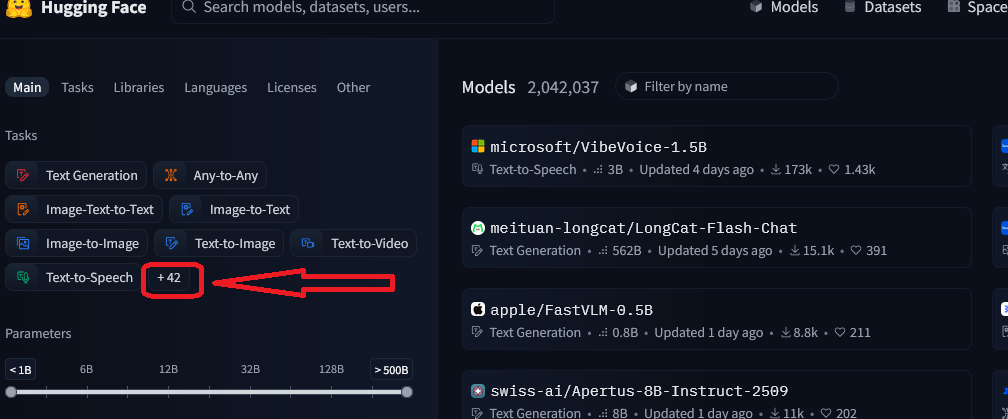Open microsoft/VibeVoice-1.5B model
This screenshot has width=1008, height=419.
coord(598,147)
